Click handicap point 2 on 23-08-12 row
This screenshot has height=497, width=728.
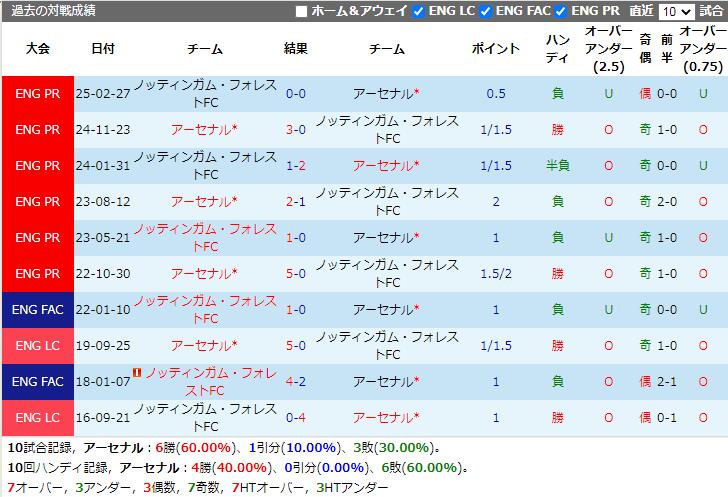(496, 202)
